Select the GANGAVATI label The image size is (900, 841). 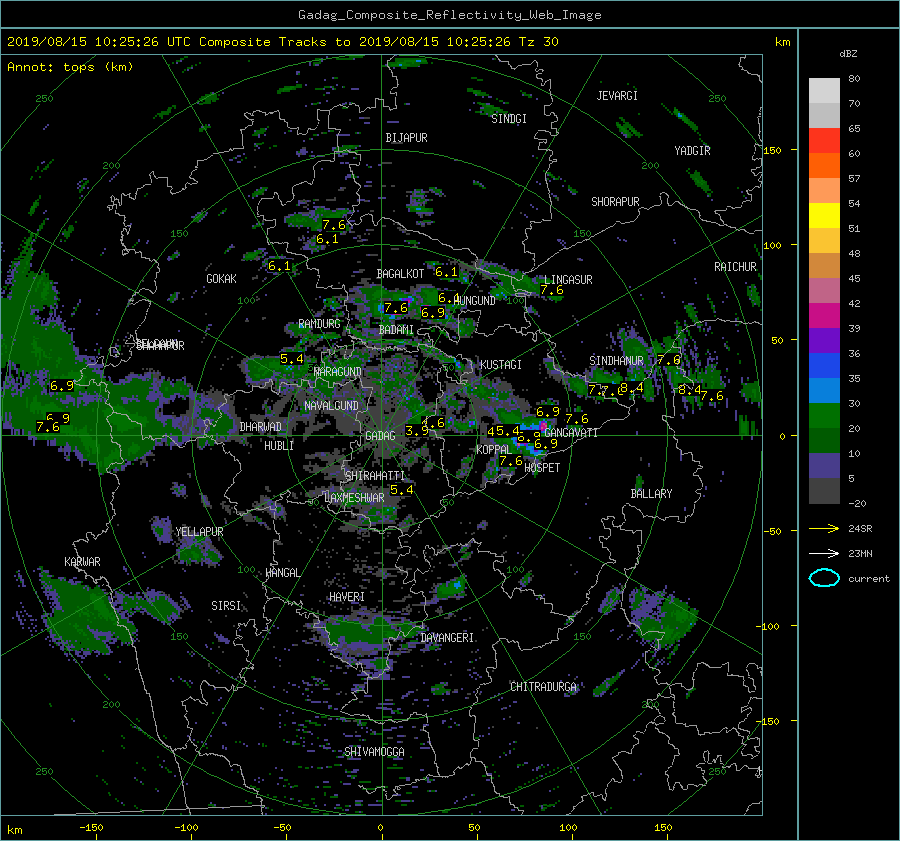571,433
